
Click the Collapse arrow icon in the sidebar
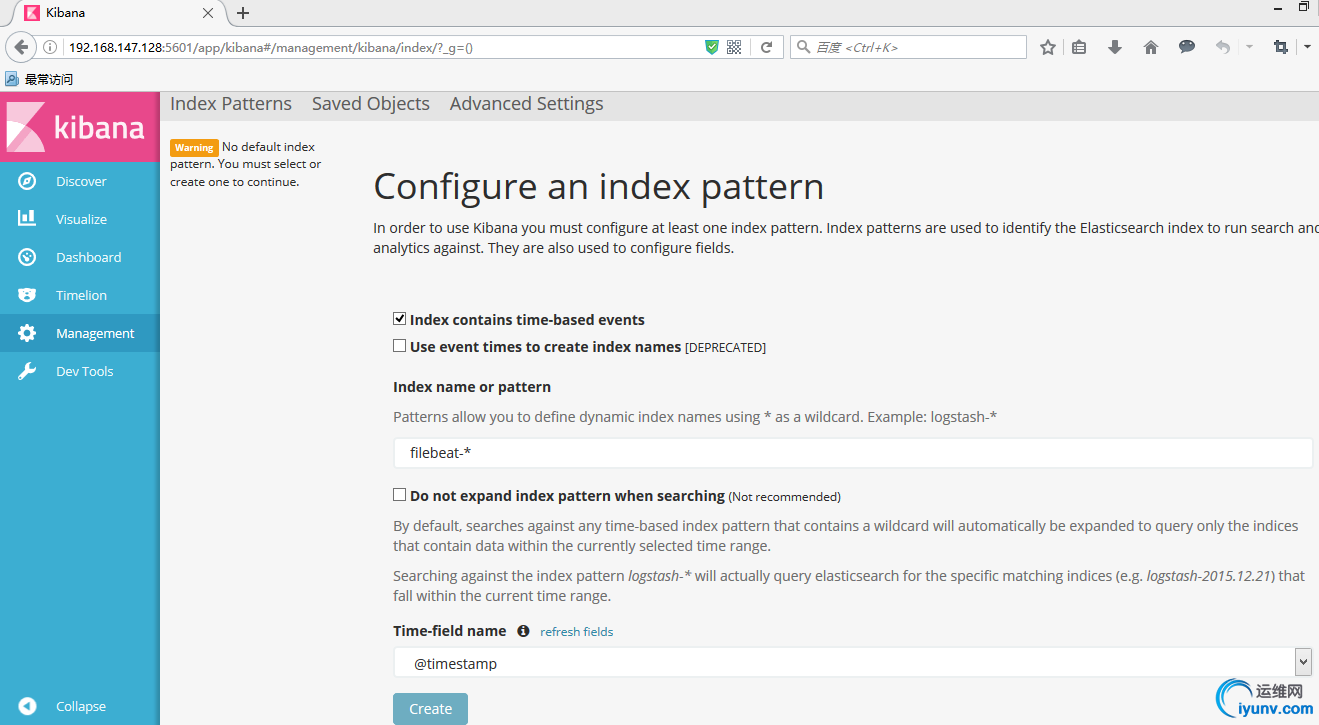tap(27, 706)
